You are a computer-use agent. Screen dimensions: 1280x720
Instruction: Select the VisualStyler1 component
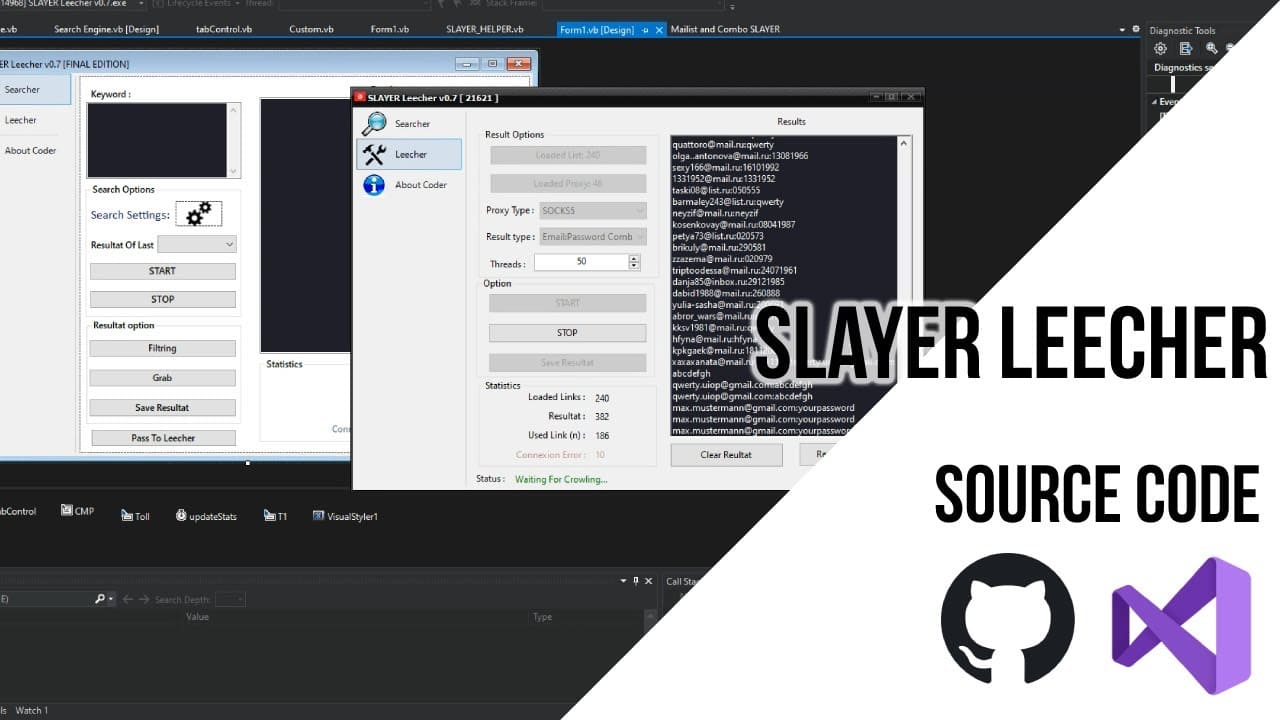click(345, 516)
